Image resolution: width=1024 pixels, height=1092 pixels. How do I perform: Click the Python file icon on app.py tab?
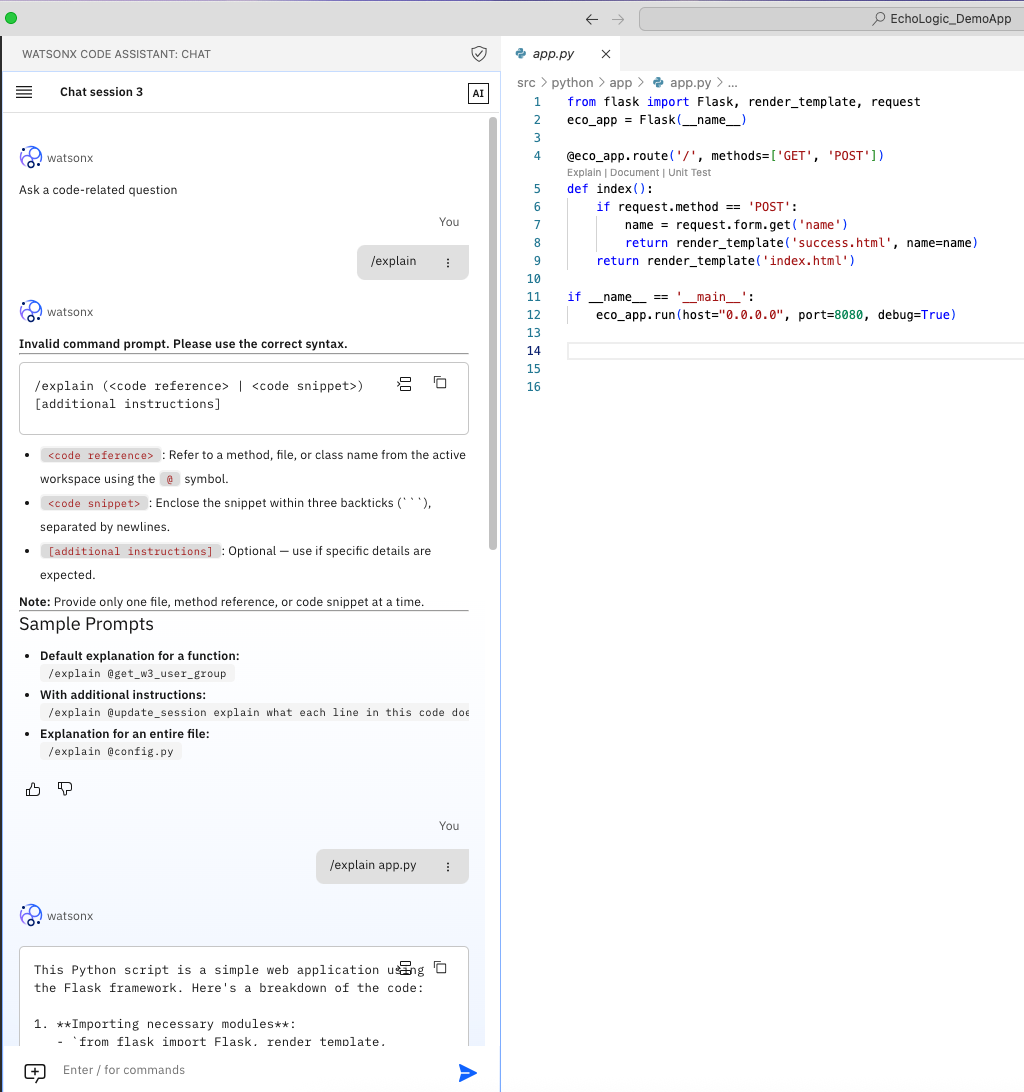pos(520,54)
